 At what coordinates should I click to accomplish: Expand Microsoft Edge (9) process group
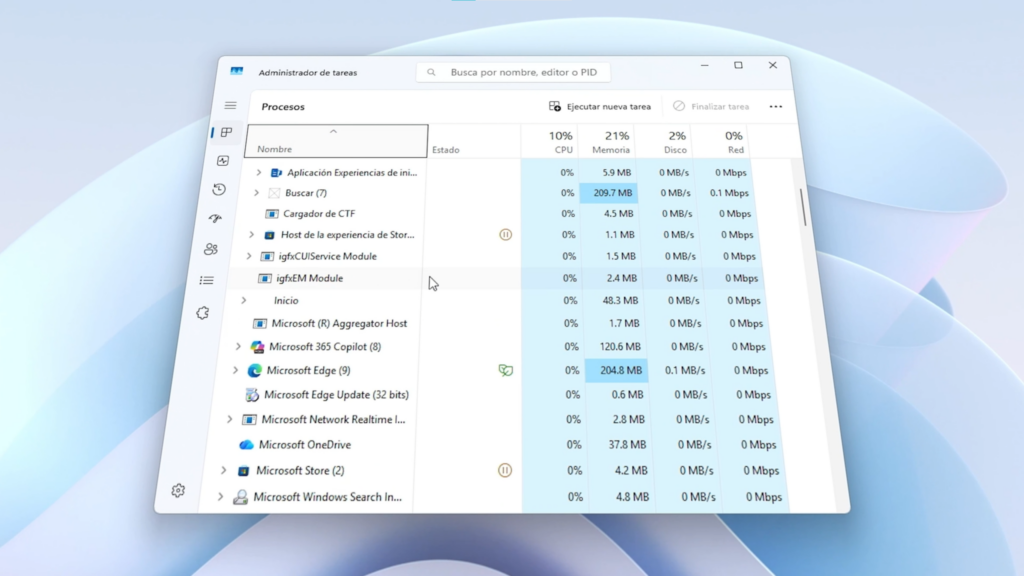pyautogui.click(x=235, y=370)
